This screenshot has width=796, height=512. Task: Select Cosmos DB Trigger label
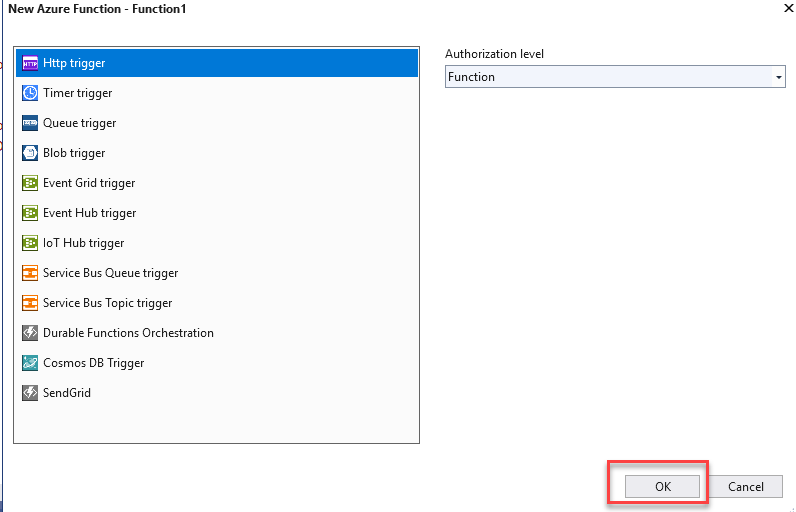pyautogui.click(x=94, y=363)
